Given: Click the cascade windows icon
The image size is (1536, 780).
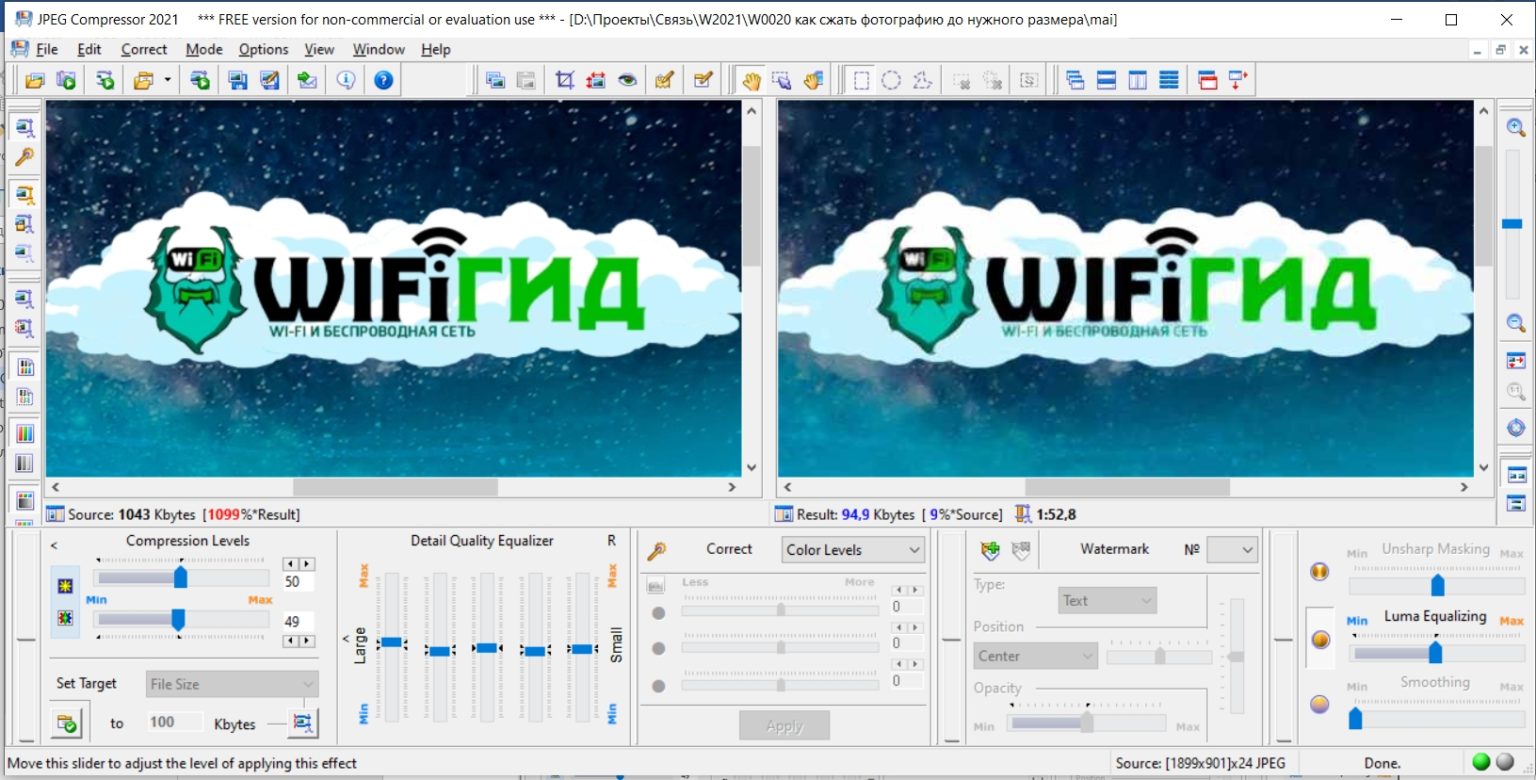Looking at the screenshot, I should [1075, 81].
